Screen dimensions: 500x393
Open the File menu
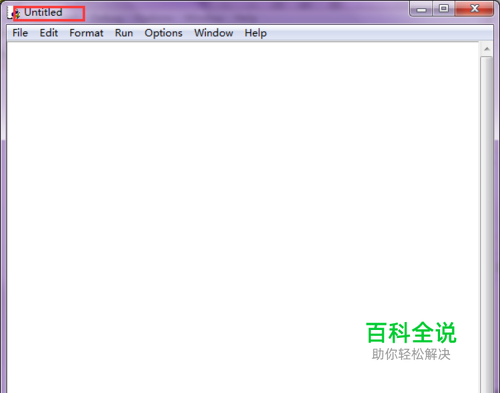point(20,33)
